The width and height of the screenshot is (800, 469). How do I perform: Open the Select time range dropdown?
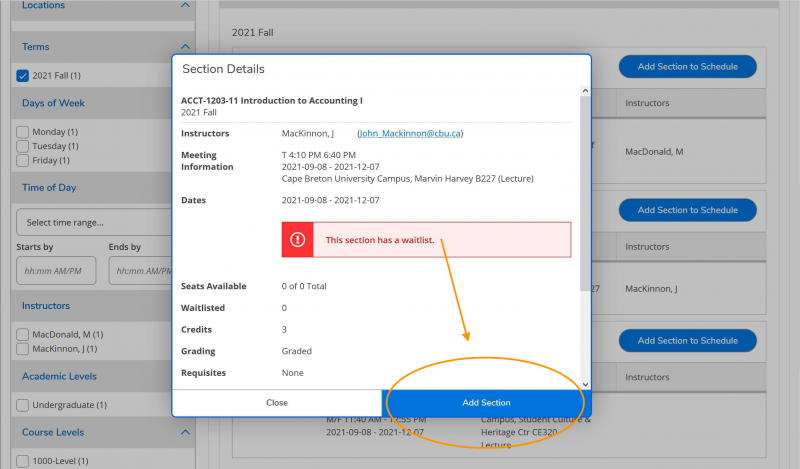(94, 223)
